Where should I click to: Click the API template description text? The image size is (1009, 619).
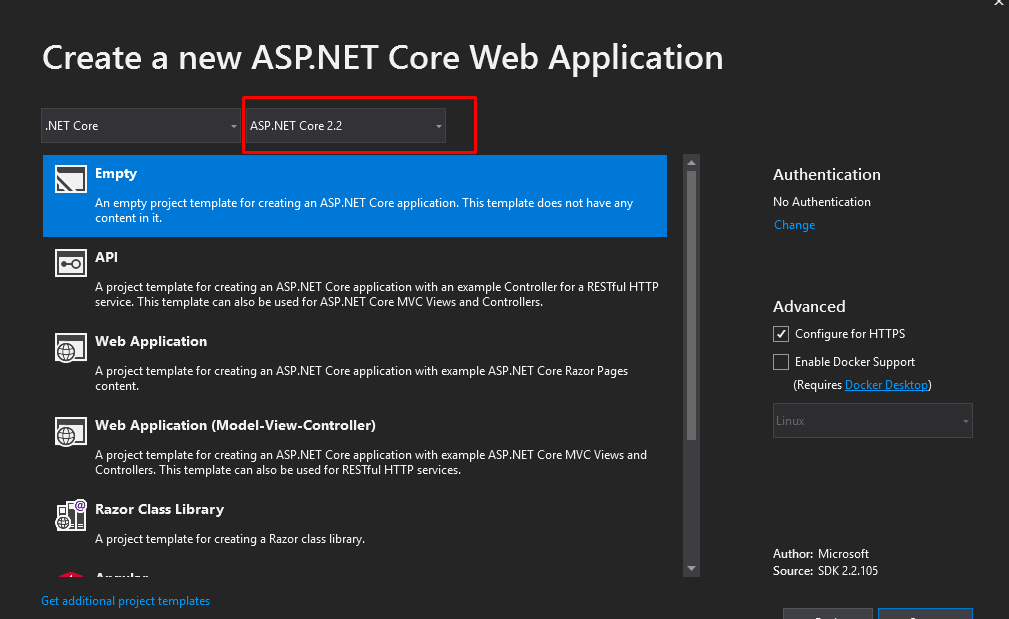[377, 294]
